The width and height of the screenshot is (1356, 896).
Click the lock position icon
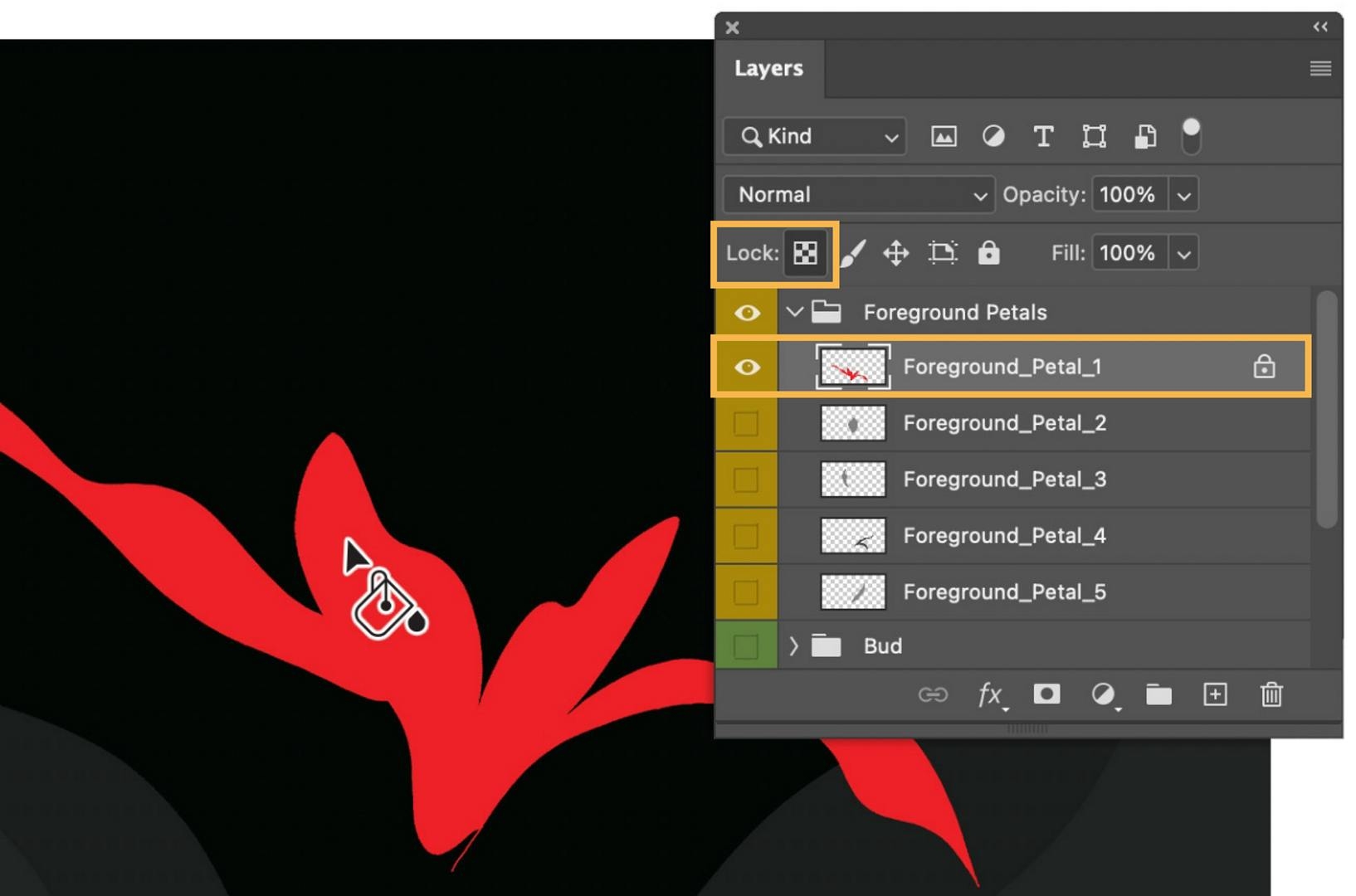coord(895,253)
